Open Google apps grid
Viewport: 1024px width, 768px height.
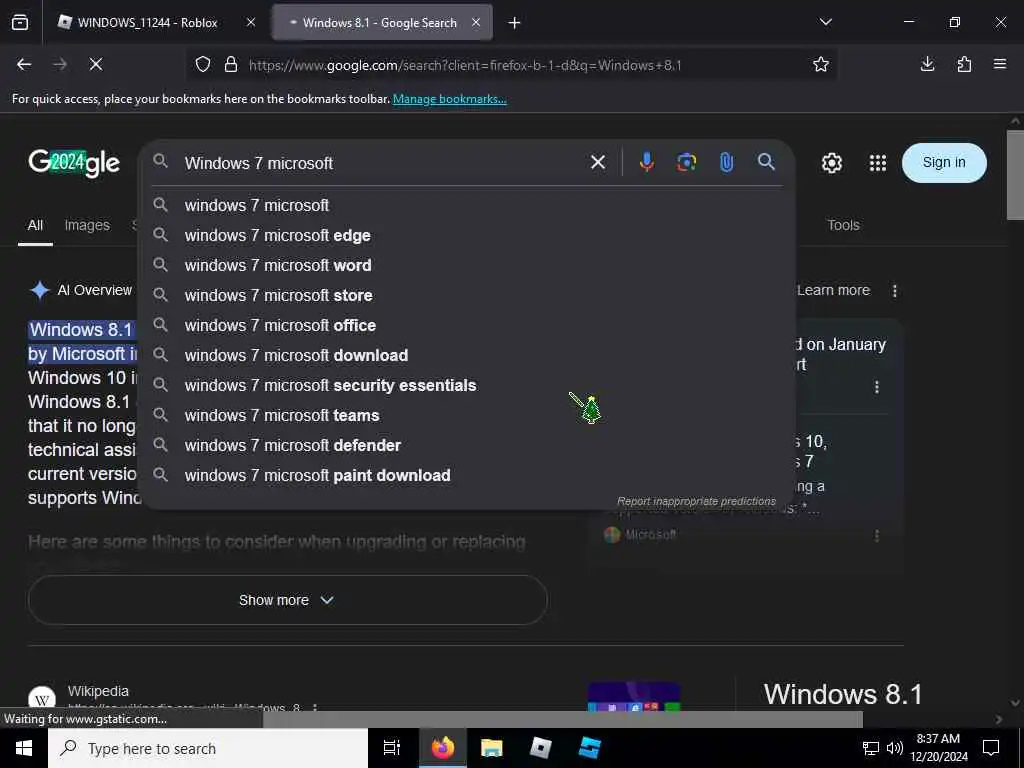click(878, 163)
